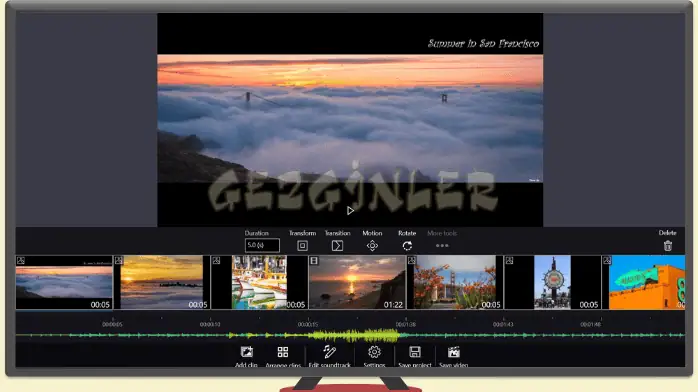Open the Transform tool icon
The width and height of the screenshot is (698, 392).
(x=302, y=246)
